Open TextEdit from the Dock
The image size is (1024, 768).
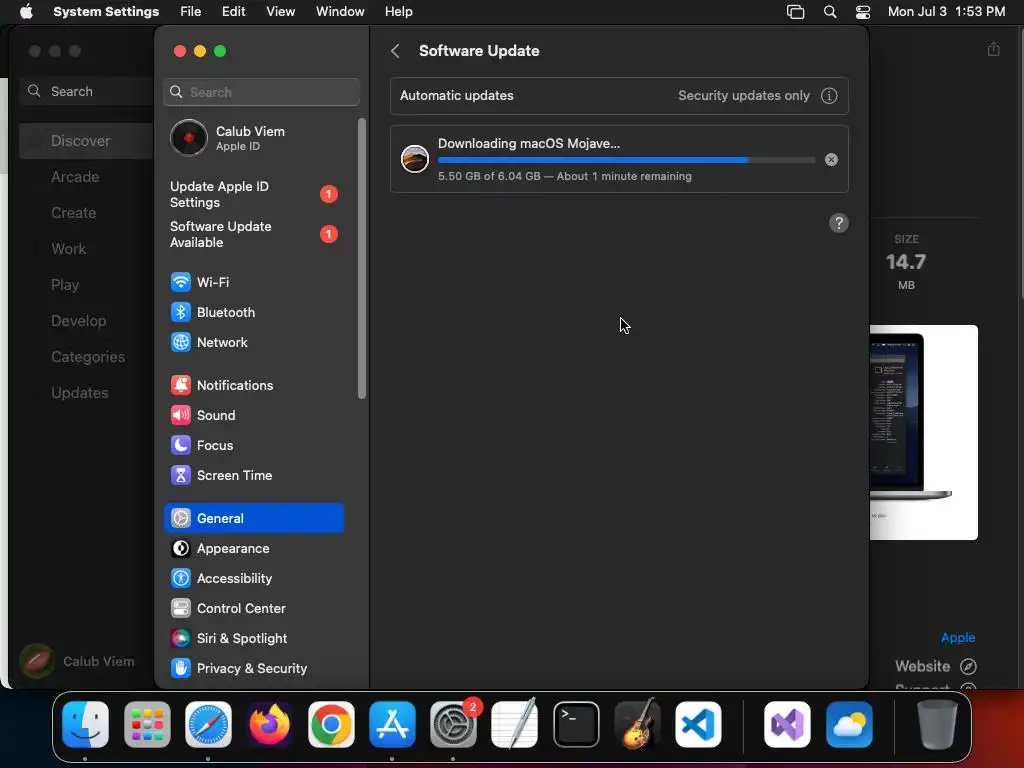tap(515, 724)
